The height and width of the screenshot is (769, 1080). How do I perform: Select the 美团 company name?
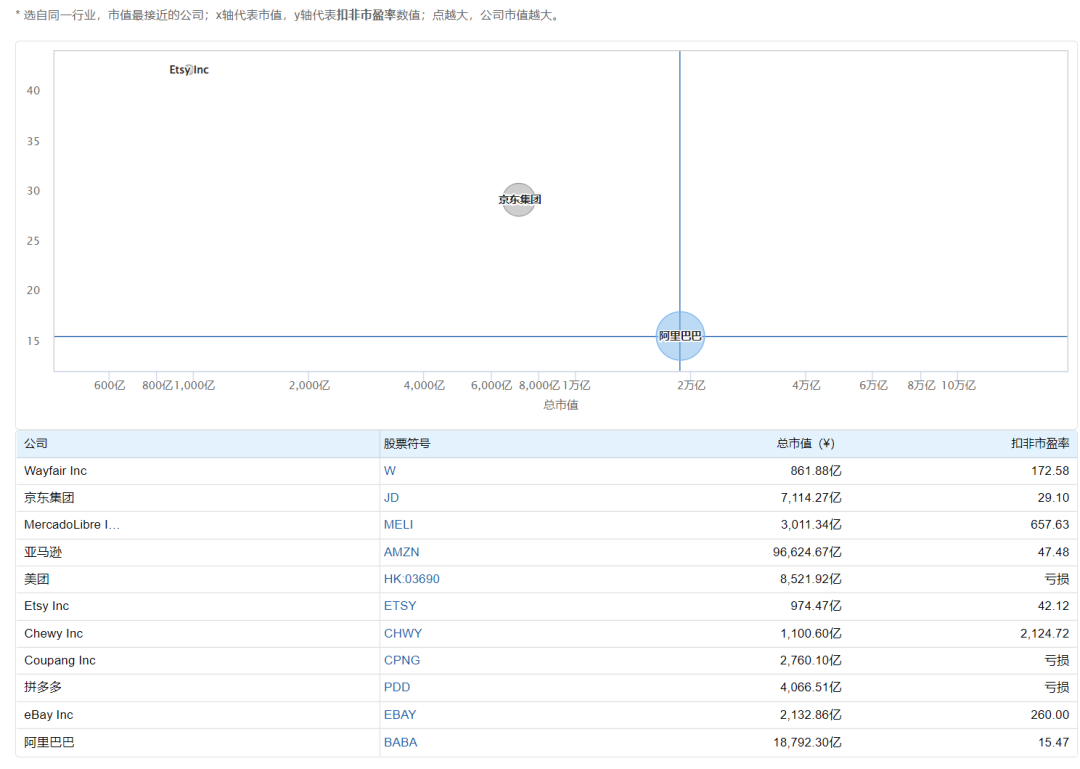(x=37, y=579)
